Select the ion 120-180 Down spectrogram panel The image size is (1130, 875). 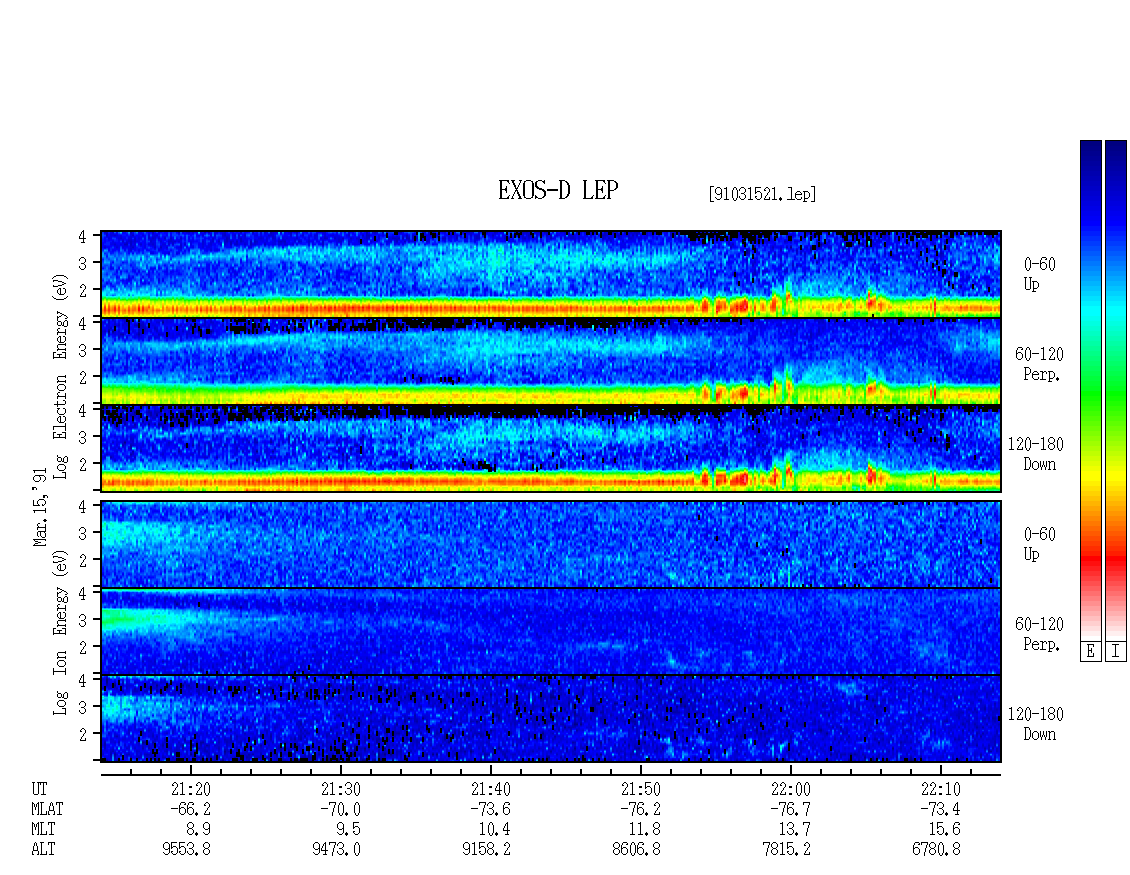[551, 719]
